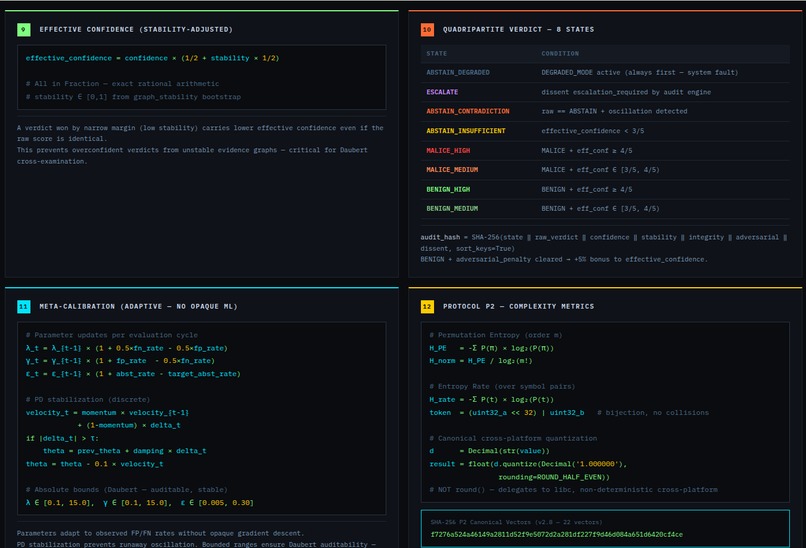
Task: Click the 'd = Decimal(str(value))' line
Action: pos(489,451)
